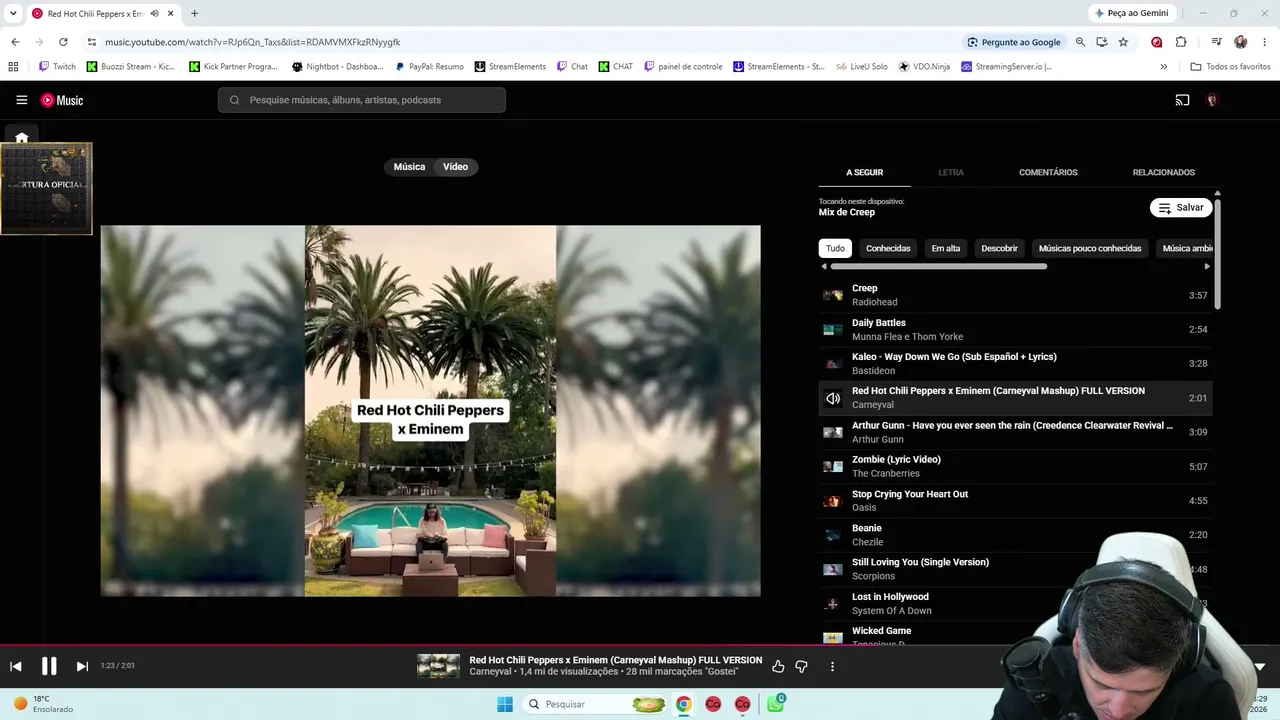This screenshot has width=1280, height=720.
Task: Play Kaleo - Way Down We Go
Action: click(x=1015, y=364)
